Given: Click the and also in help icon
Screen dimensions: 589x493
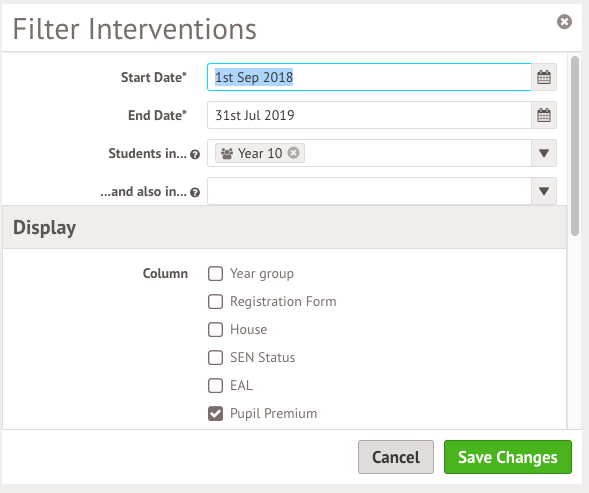Looking at the screenshot, I should click(x=195, y=192).
